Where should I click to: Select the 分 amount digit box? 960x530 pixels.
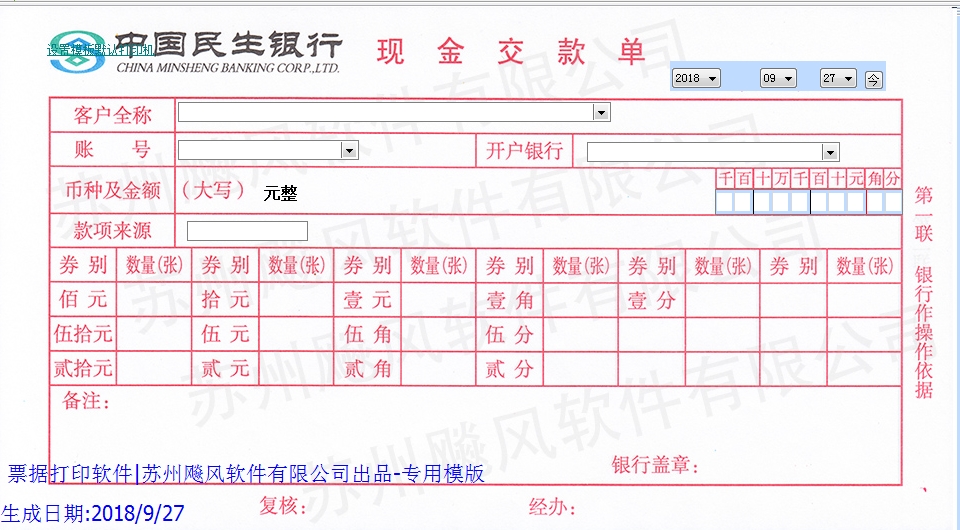893,202
